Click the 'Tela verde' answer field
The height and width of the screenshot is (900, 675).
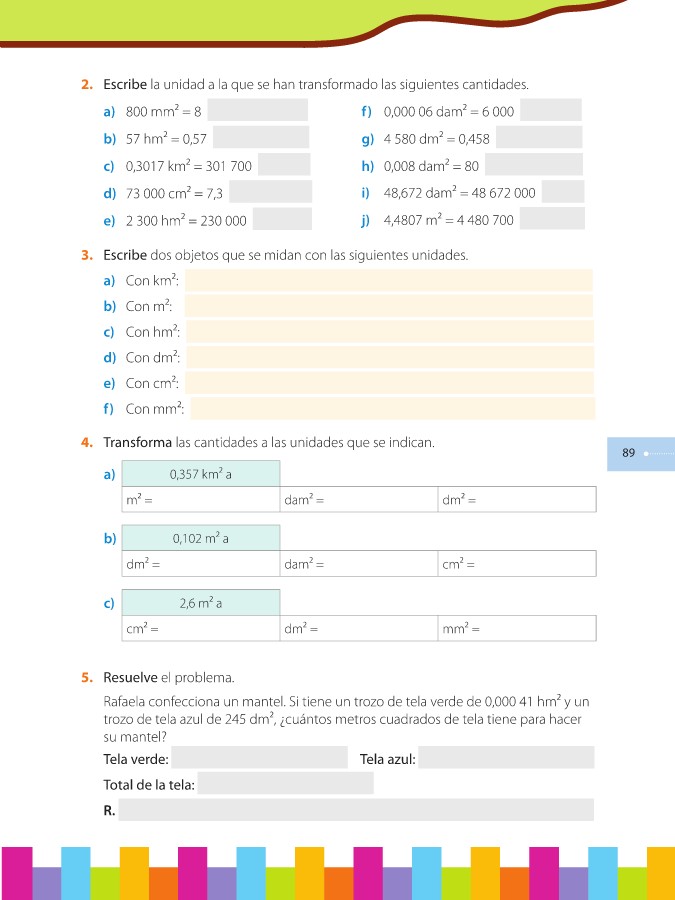[x=259, y=758]
